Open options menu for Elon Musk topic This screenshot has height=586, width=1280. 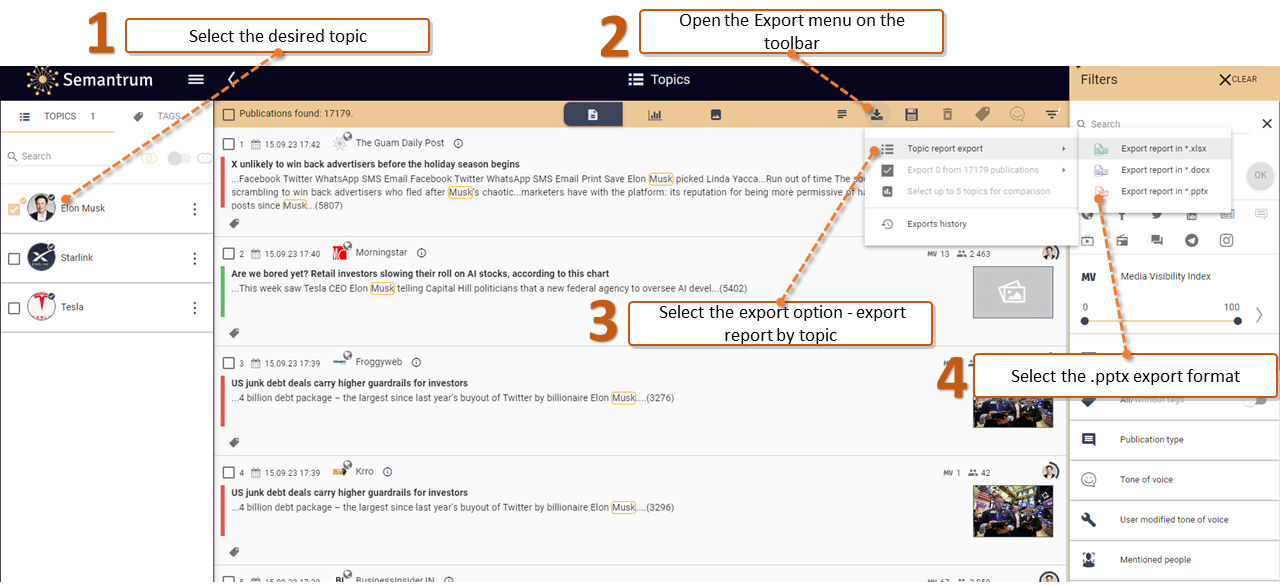pos(195,209)
